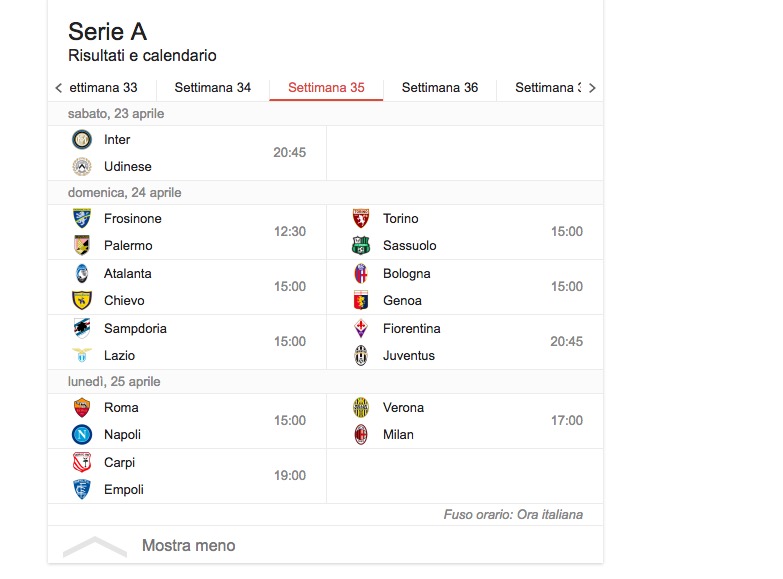
Task: Open the Carpi vs Empoli match
Action: [x=187, y=476]
